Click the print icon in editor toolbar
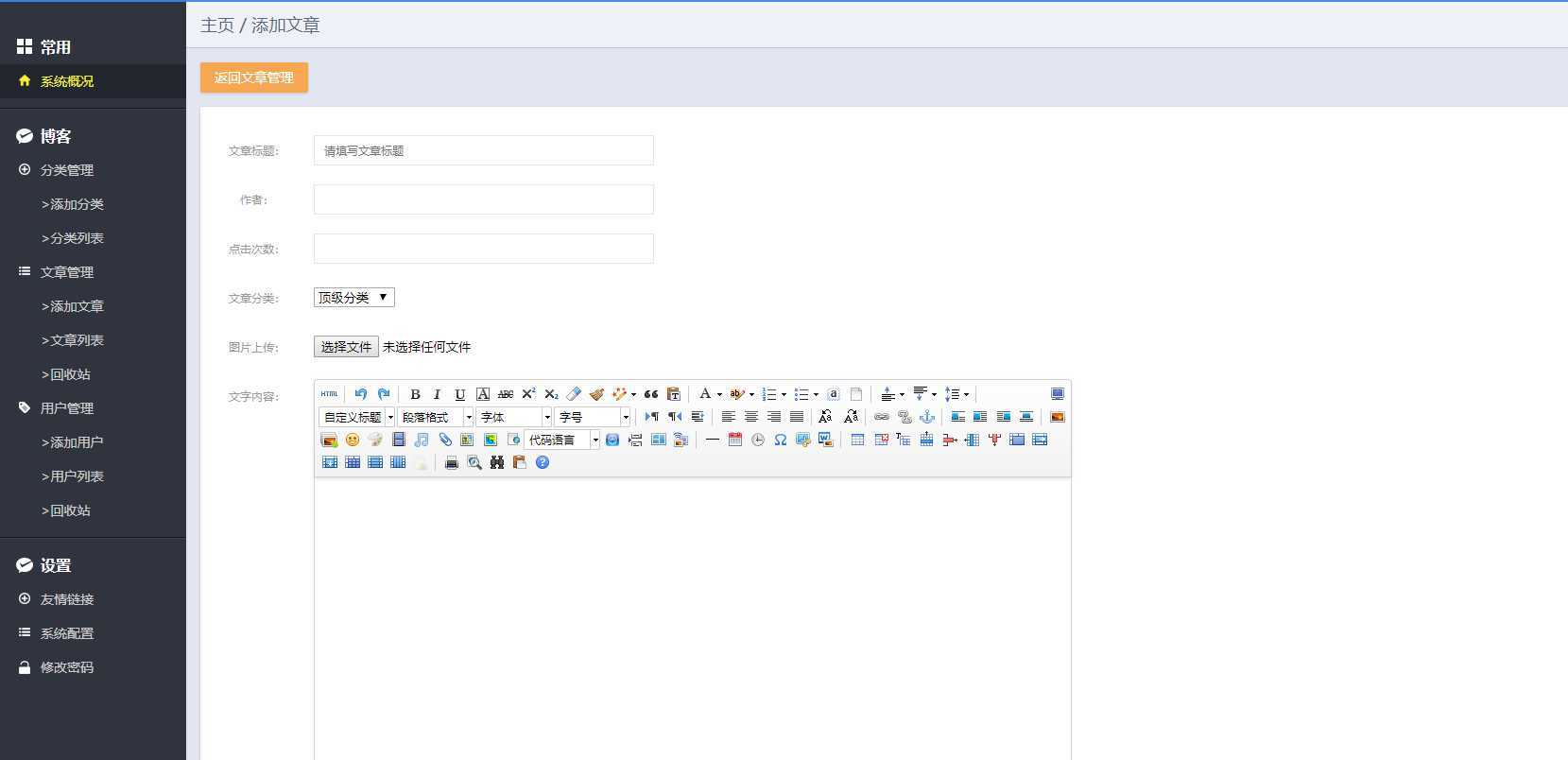 click(452, 462)
